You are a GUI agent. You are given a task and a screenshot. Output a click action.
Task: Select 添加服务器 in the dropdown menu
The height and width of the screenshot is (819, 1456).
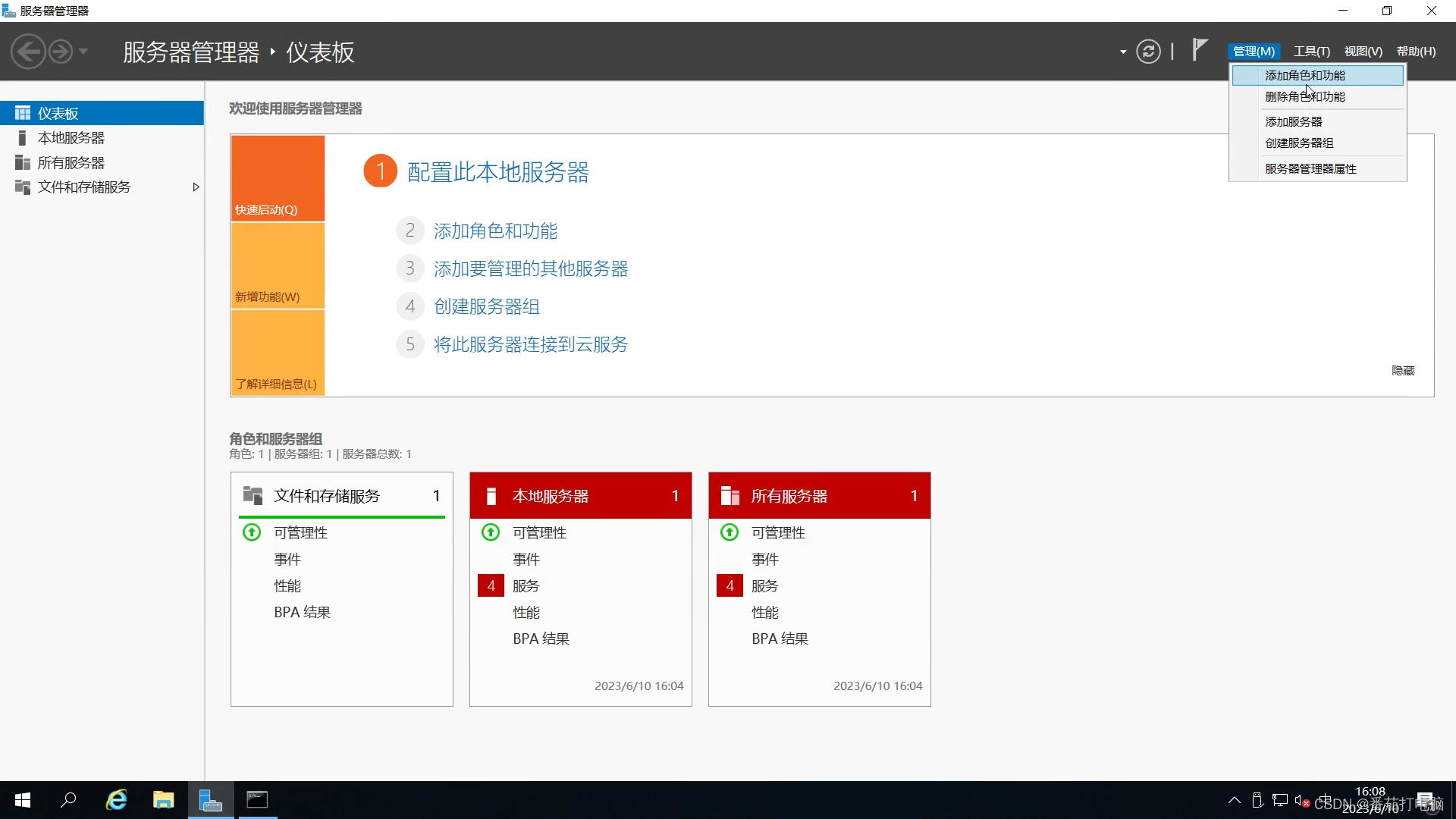coord(1318,121)
